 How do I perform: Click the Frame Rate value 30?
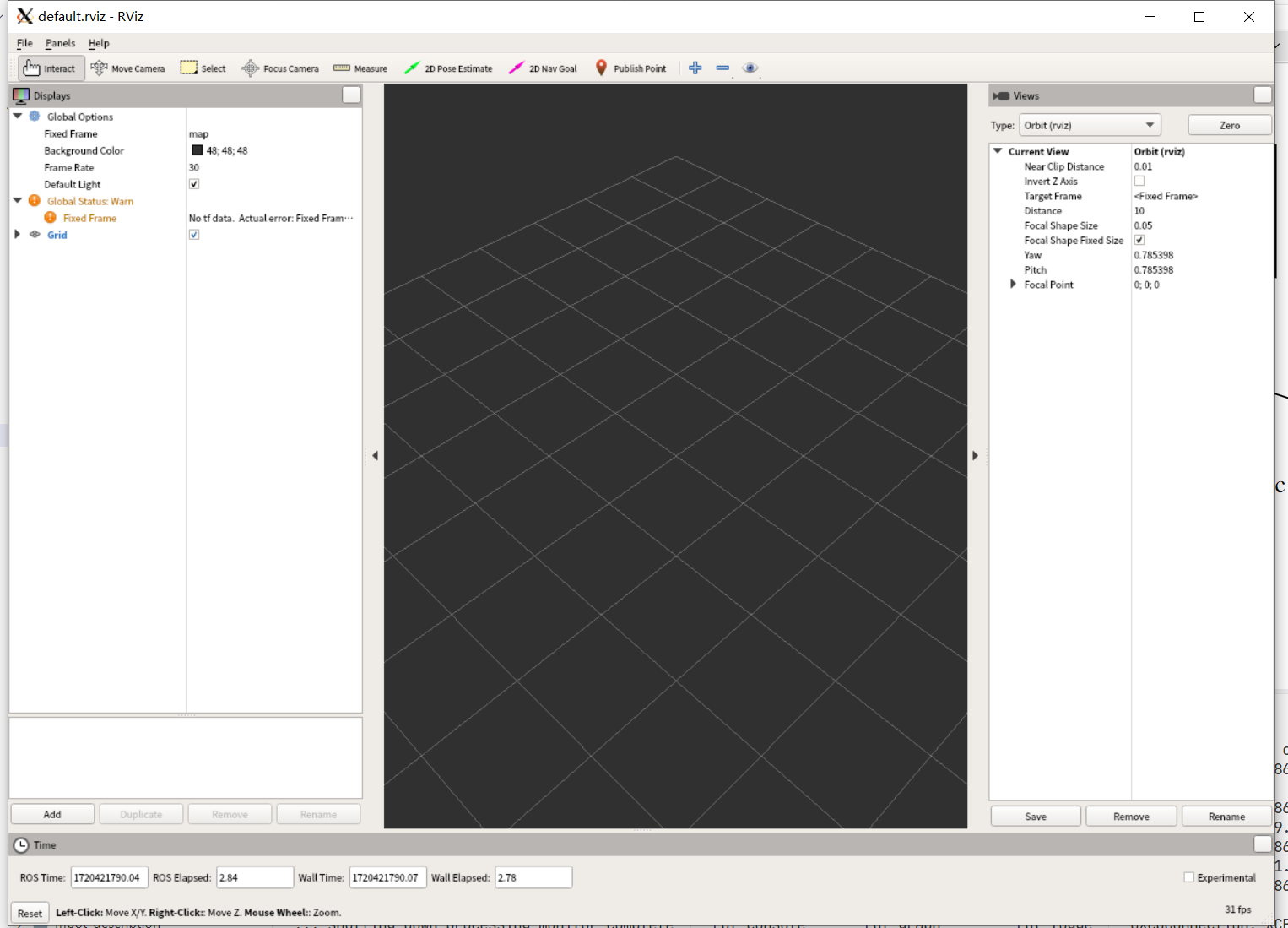194,167
